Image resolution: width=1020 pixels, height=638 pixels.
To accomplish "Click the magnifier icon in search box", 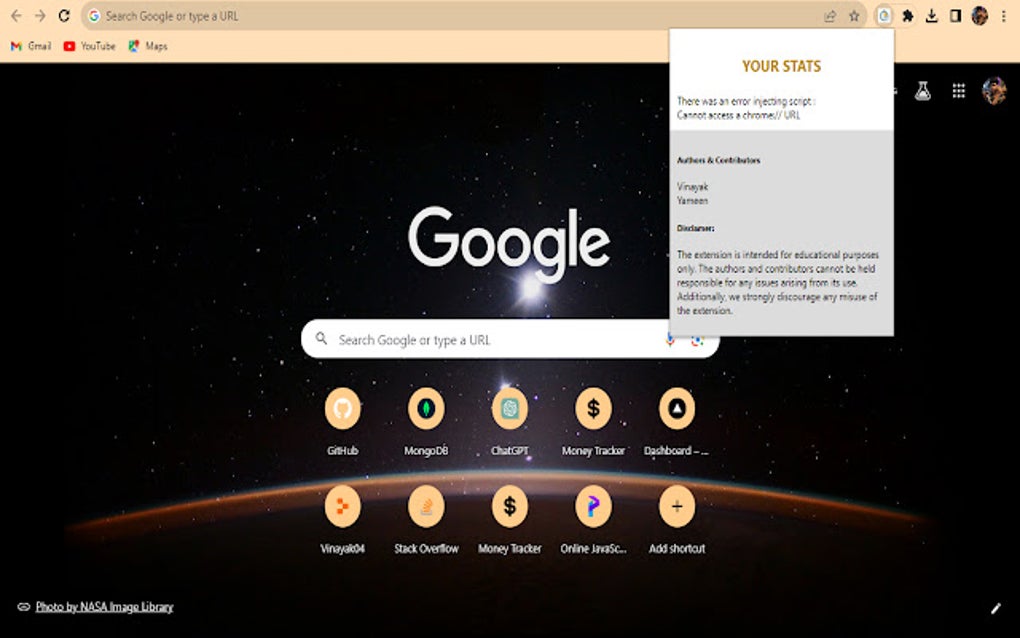I will (321, 339).
